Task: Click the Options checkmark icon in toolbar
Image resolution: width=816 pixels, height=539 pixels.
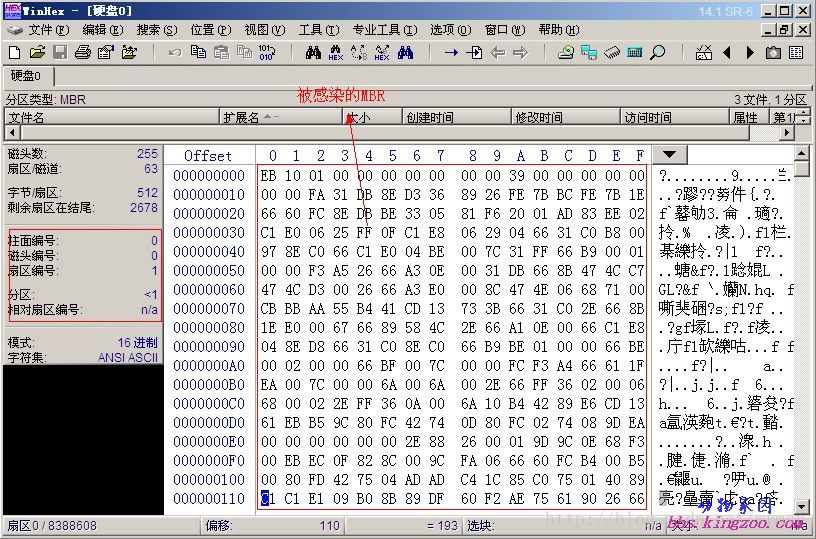Action: (704, 53)
